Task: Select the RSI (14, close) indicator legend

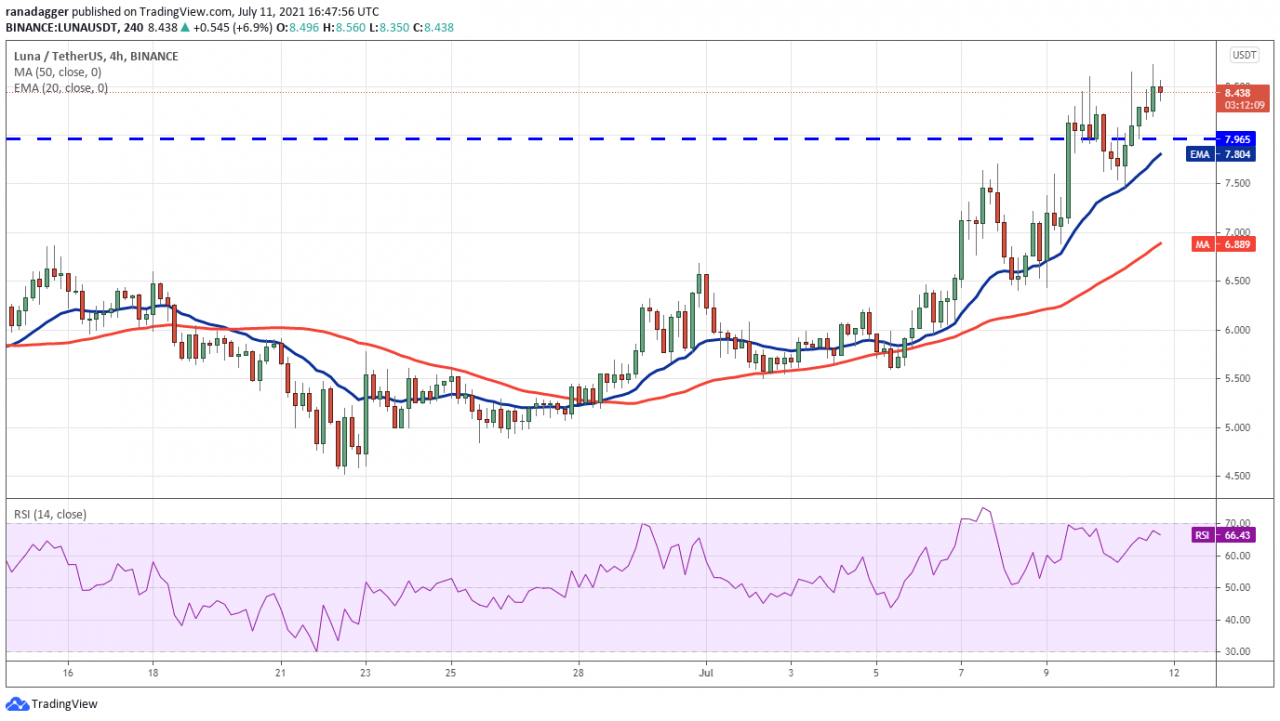Action: coord(49,514)
